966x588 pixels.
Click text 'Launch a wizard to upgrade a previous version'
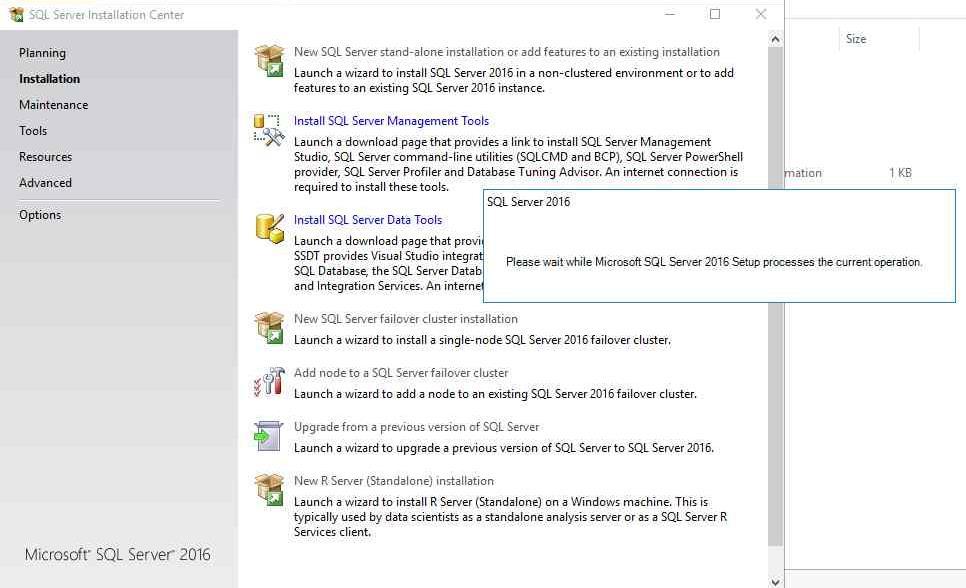504,447
